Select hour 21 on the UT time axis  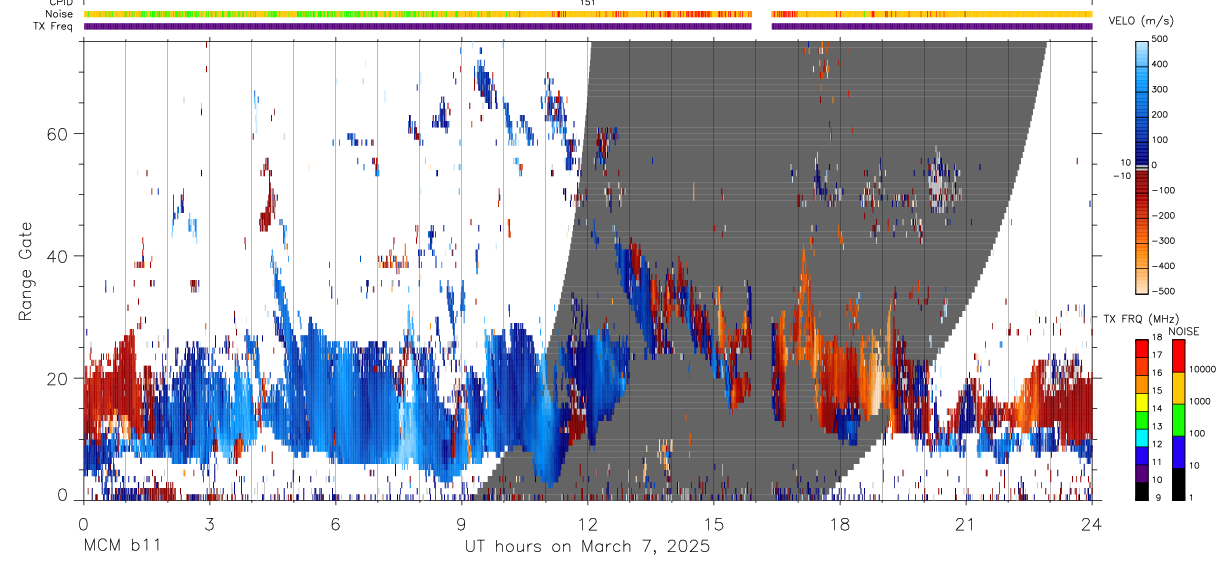[965, 523]
